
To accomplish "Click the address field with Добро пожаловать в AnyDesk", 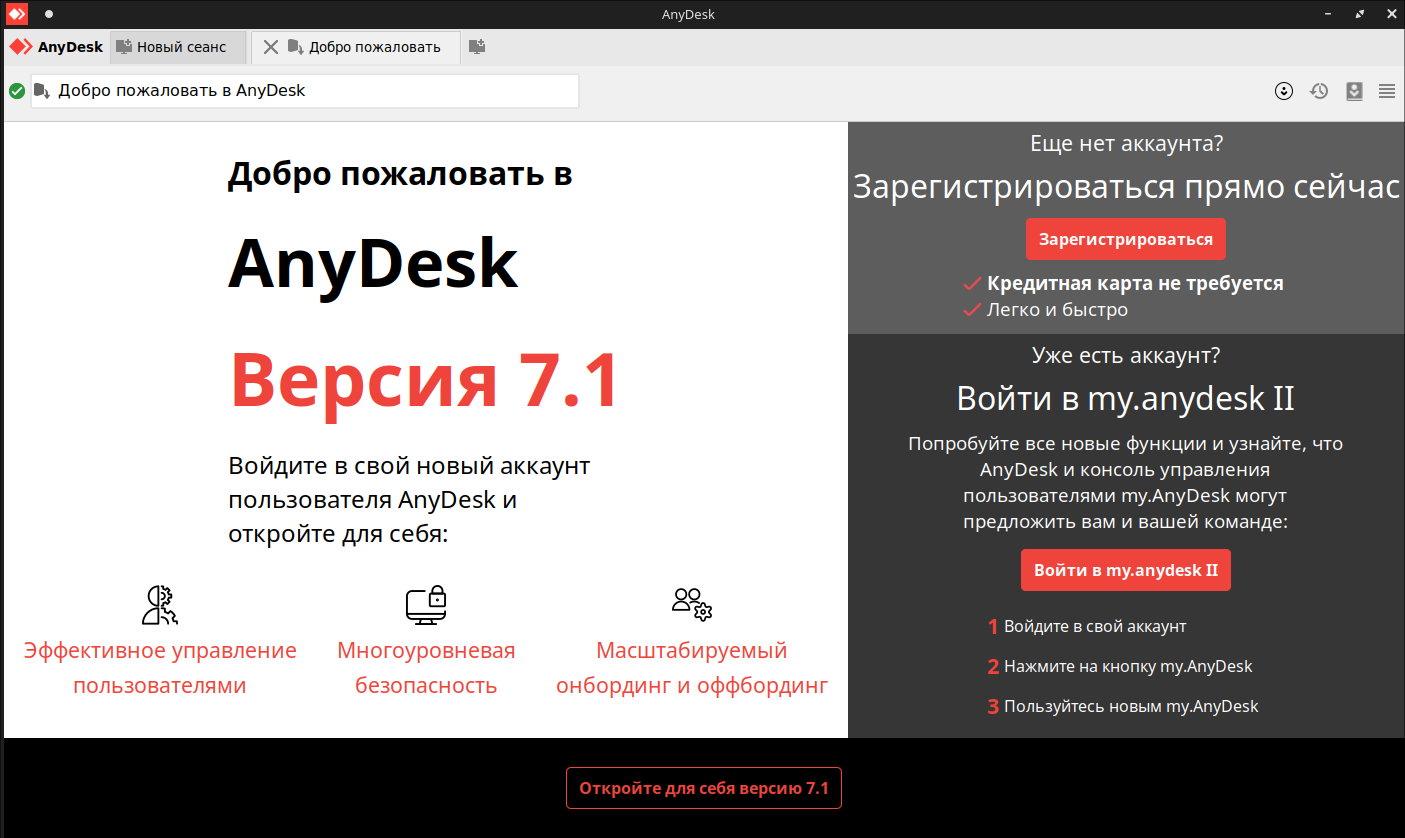I will [305, 91].
